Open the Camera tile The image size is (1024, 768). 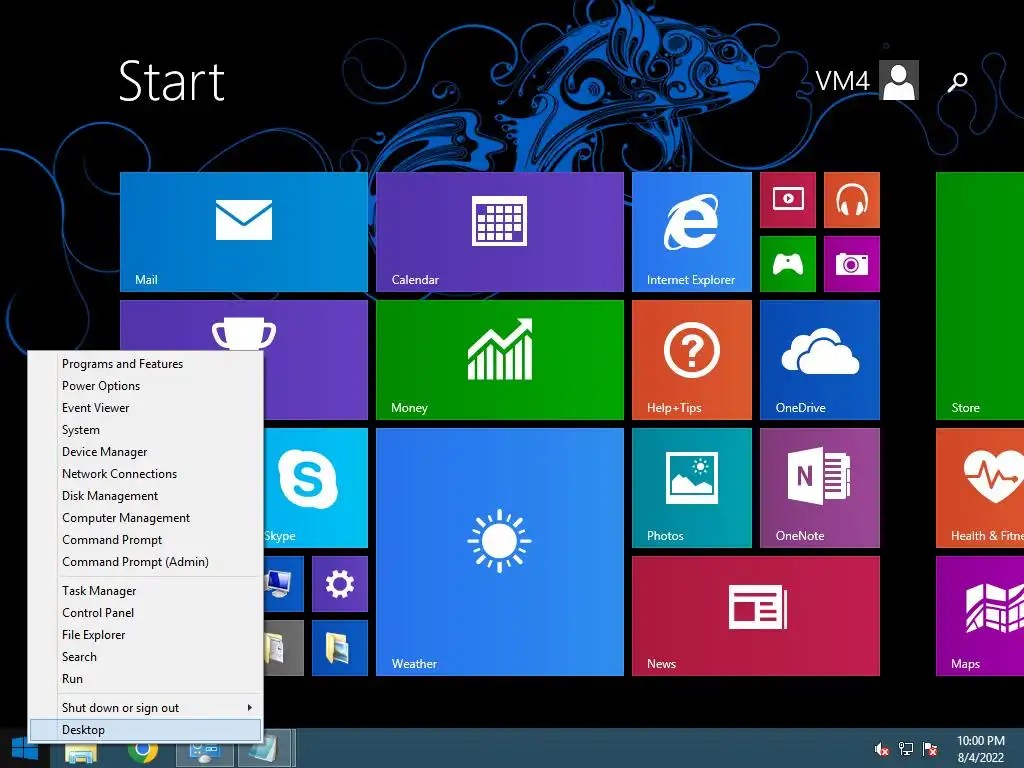click(852, 264)
